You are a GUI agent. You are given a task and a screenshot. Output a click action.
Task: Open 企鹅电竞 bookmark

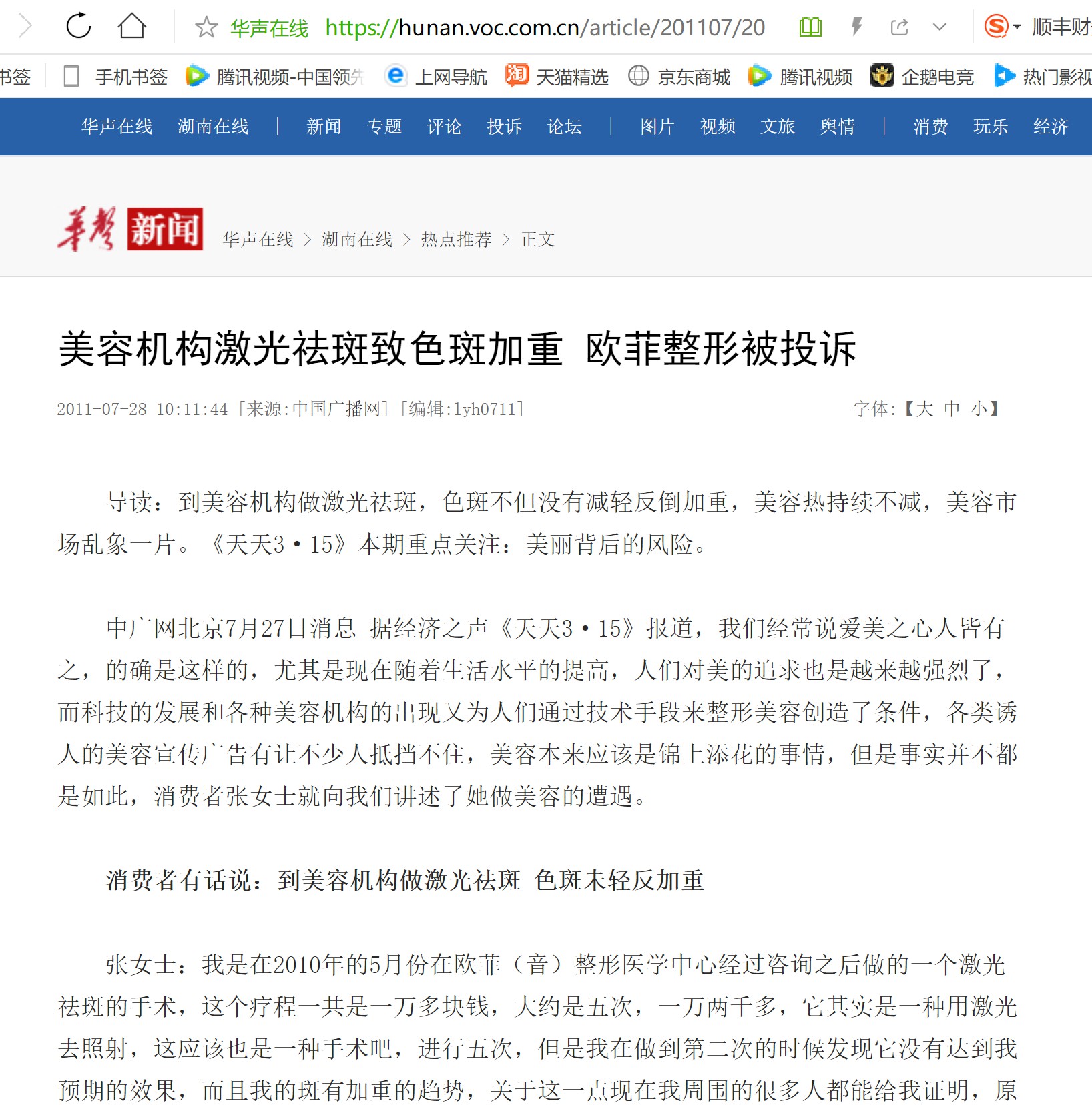[922, 77]
